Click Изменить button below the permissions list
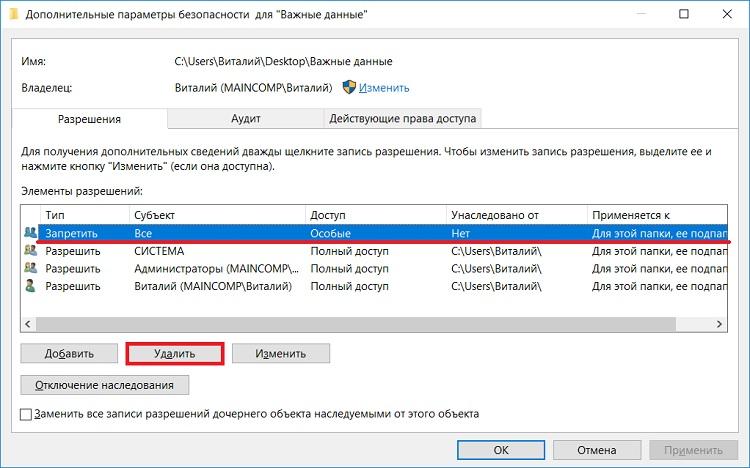 (281, 354)
